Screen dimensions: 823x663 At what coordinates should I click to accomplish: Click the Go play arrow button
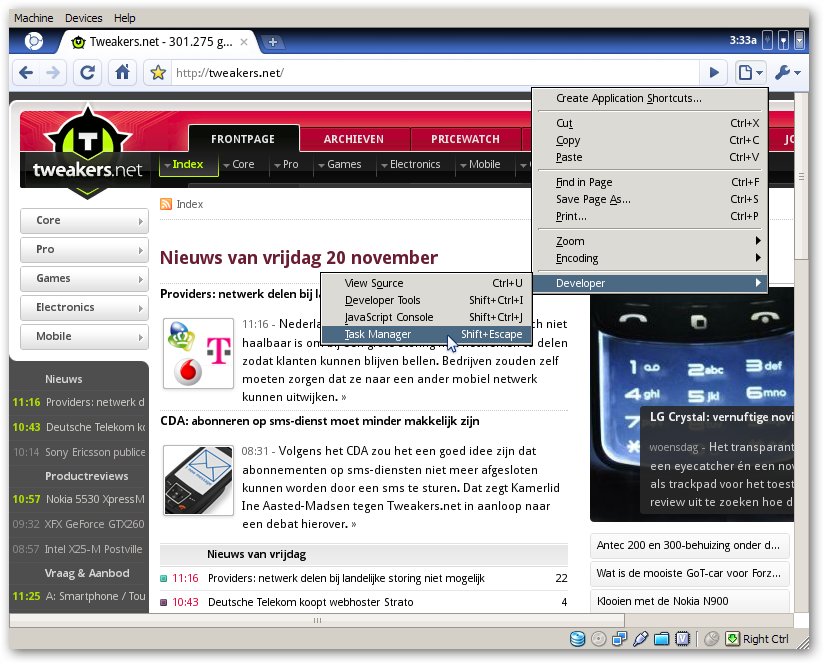[x=713, y=72]
